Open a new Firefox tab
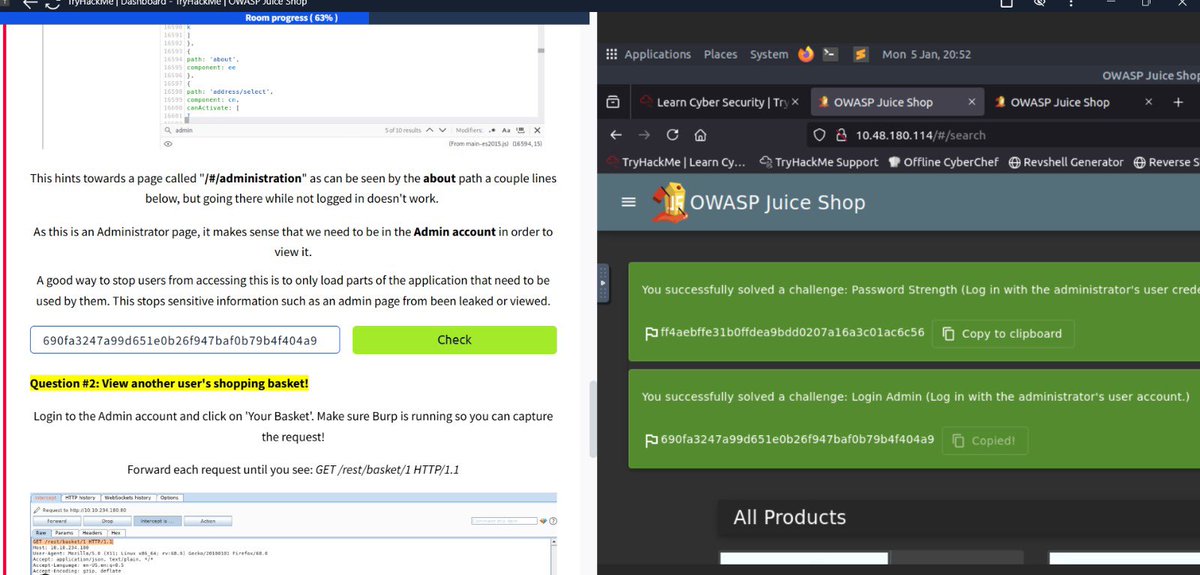1200x575 pixels. 1178,102
